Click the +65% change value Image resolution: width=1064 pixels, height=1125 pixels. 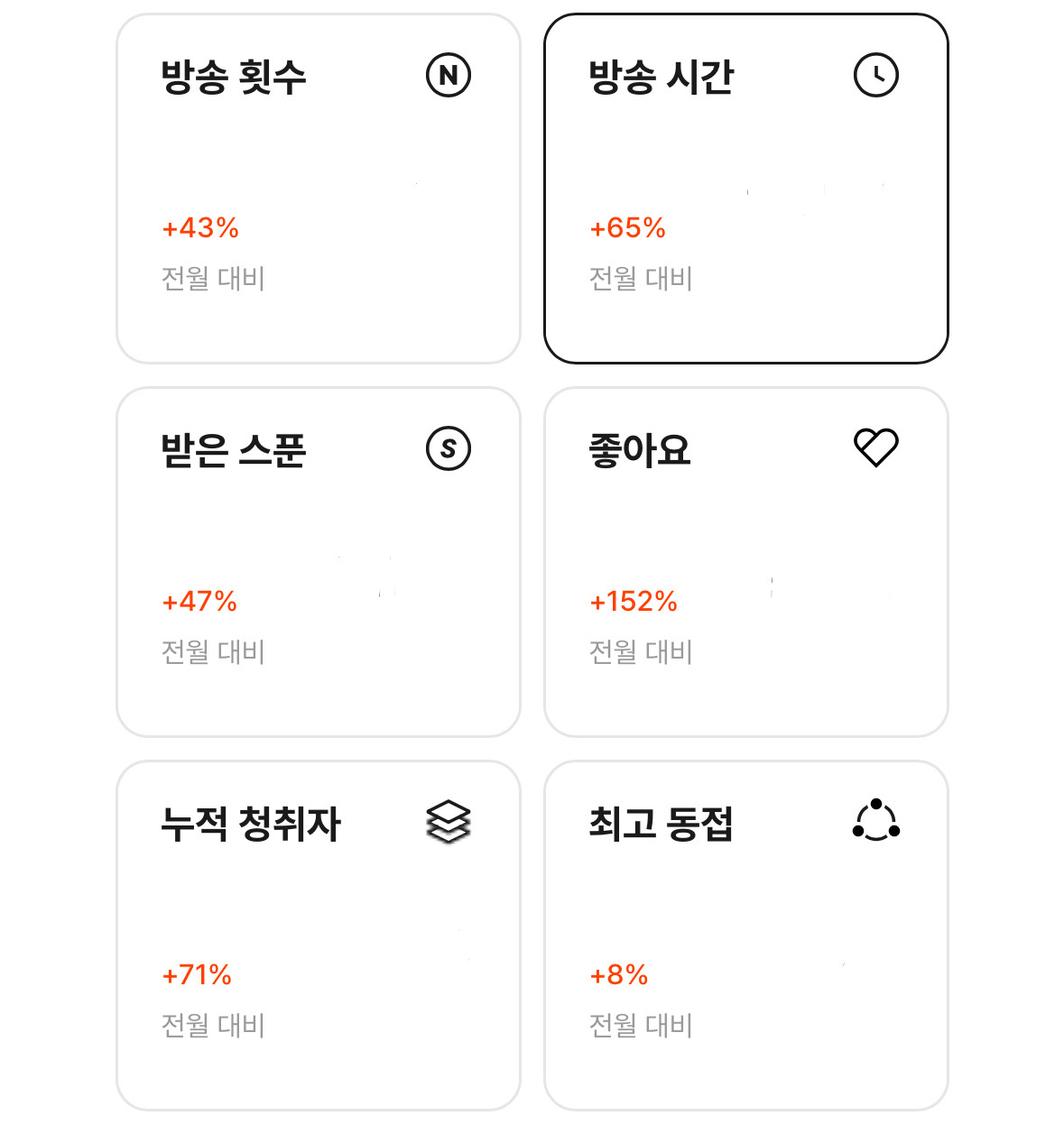[x=628, y=228]
